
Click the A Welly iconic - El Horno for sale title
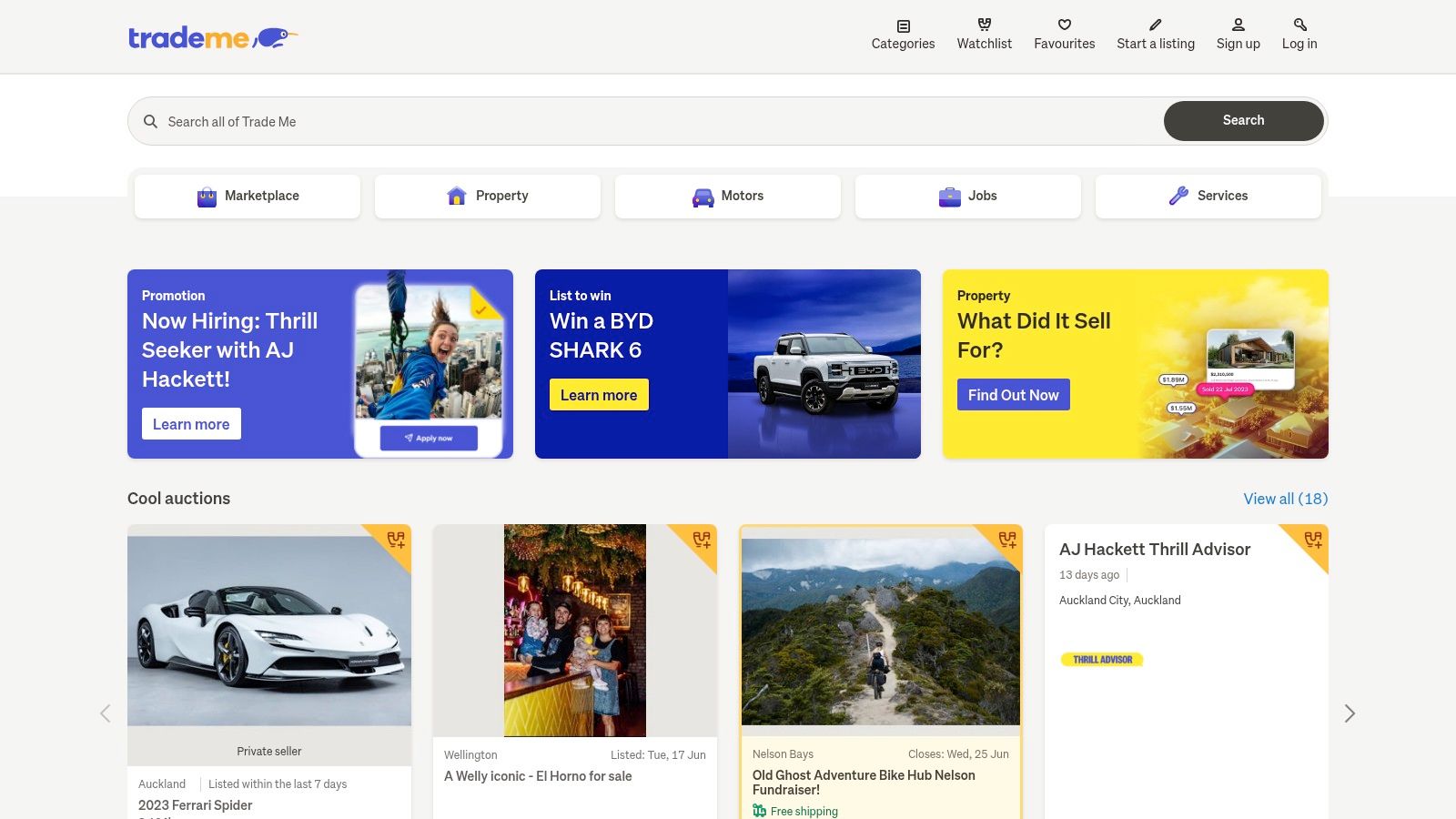click(x=538, y=776)
